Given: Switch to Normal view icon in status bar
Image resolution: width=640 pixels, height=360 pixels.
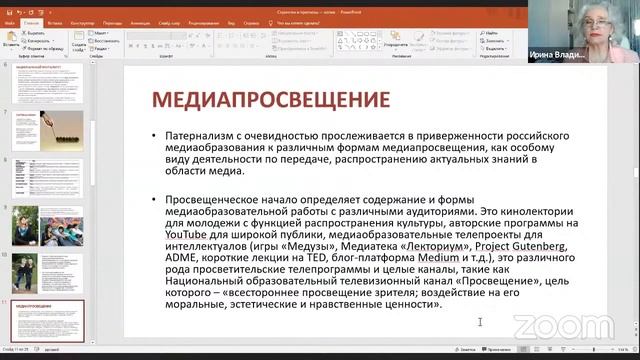Looking at the screenshot, I should coord(523,349).
